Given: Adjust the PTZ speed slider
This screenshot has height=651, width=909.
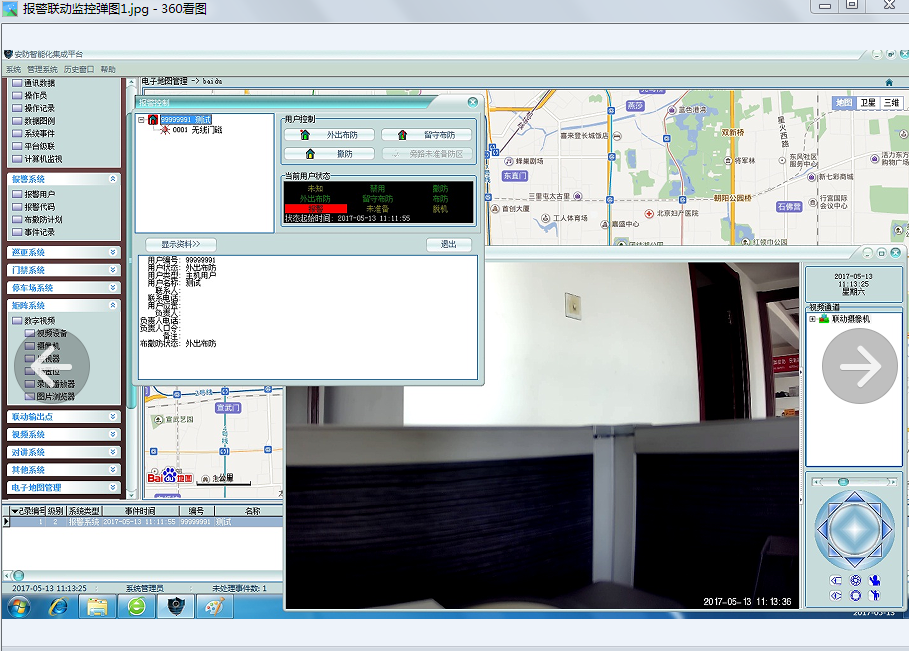Looking at the screenshot, I should [x=844, y=482].
